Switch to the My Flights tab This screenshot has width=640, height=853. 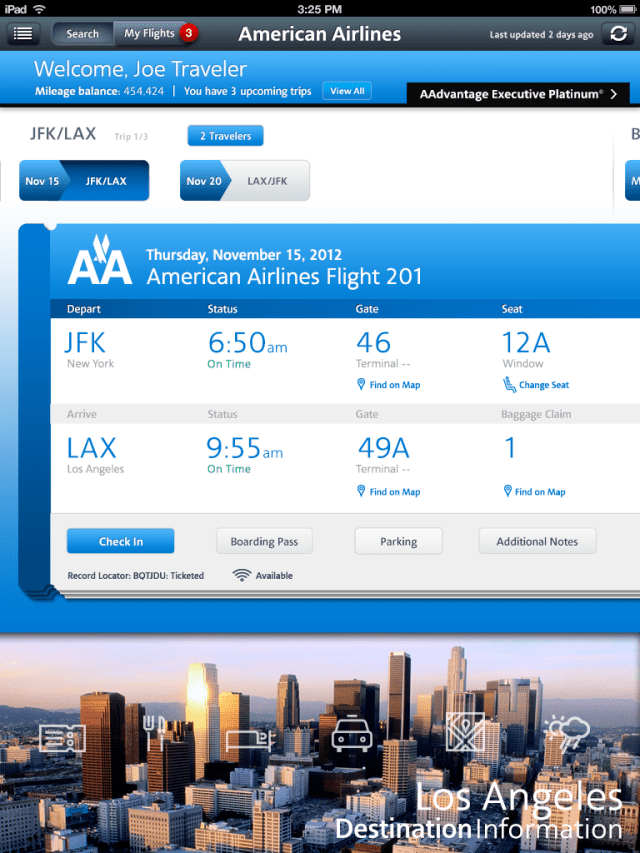point(149,34)
